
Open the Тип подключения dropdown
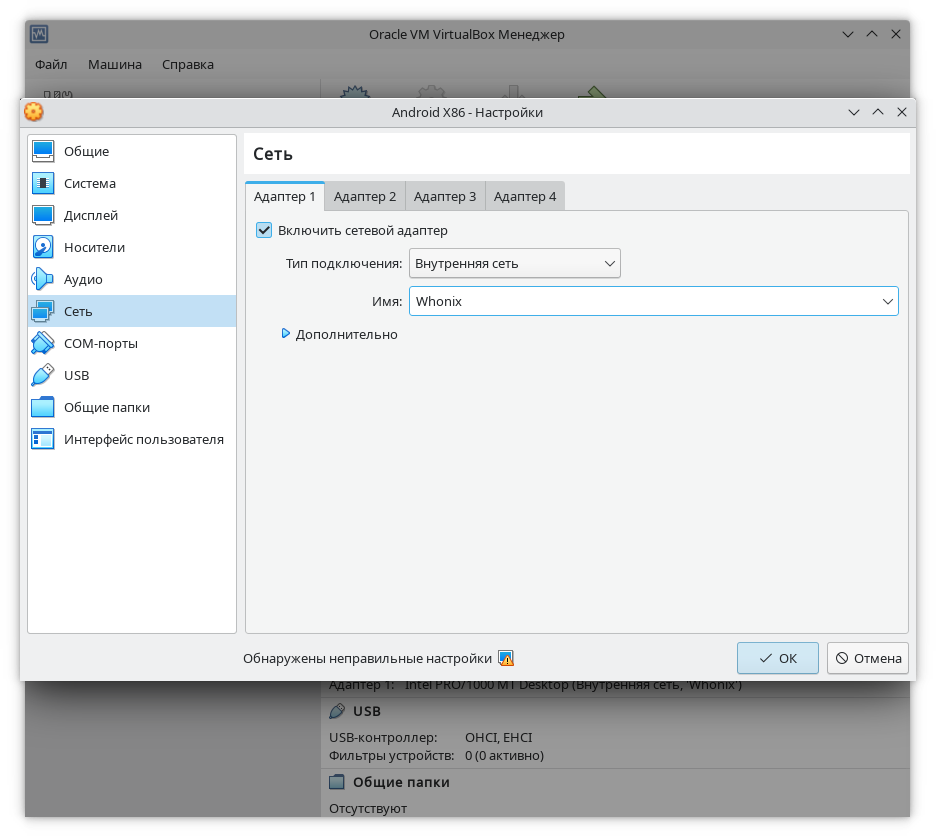(514, 264)
